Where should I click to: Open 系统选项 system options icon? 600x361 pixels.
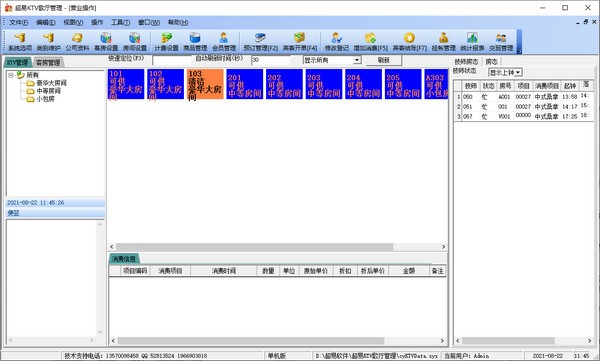click(20, 42)
